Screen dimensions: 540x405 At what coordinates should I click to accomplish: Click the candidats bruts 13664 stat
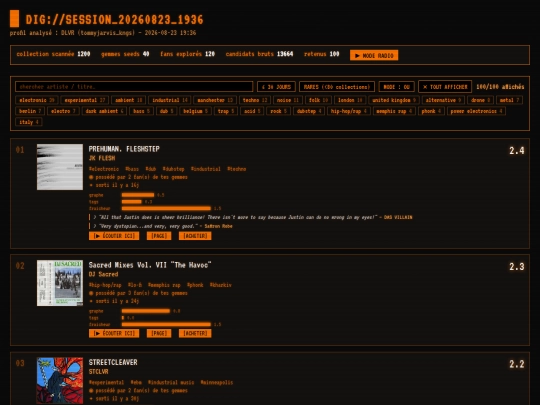click(x=259, y=54)
